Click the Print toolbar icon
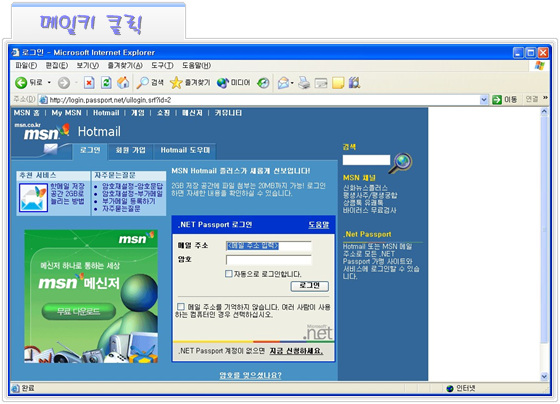 (304, 83)
